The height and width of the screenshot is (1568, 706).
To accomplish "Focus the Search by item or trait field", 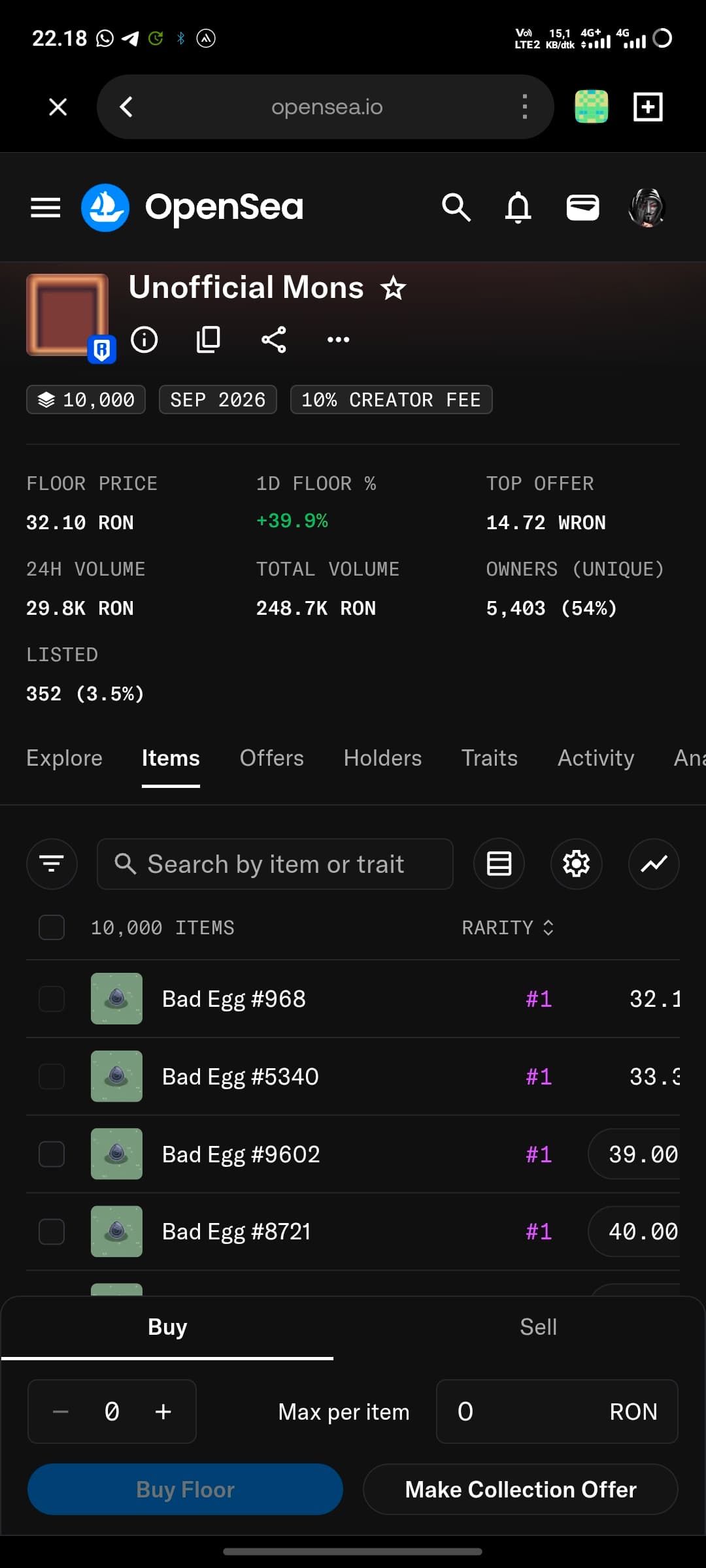I will pos(275,864).
